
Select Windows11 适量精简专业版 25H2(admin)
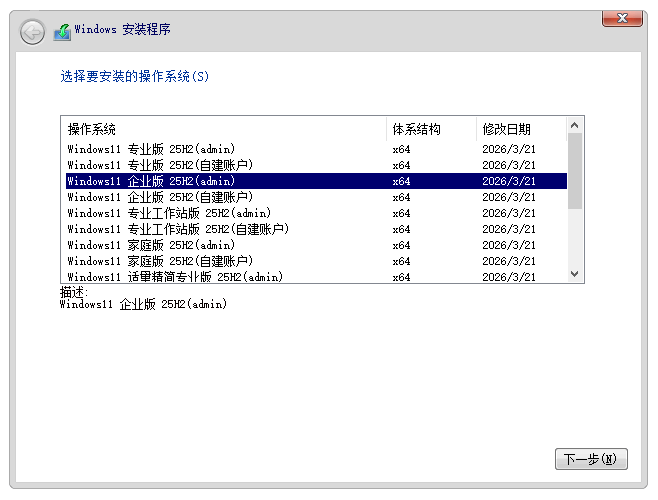316,276
